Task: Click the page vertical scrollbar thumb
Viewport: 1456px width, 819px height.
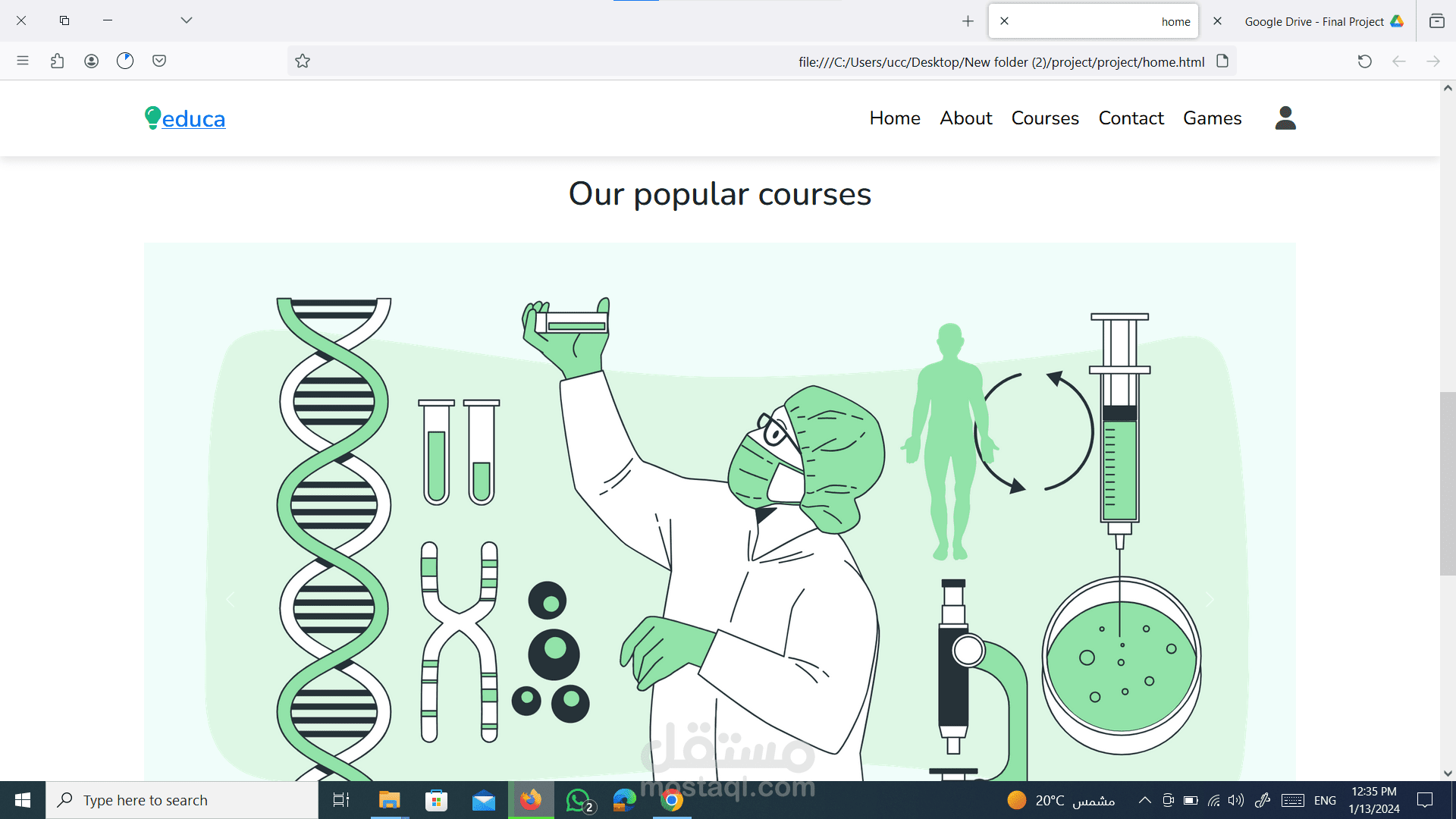Action: pyautogui.click(x=1448, y=484)
